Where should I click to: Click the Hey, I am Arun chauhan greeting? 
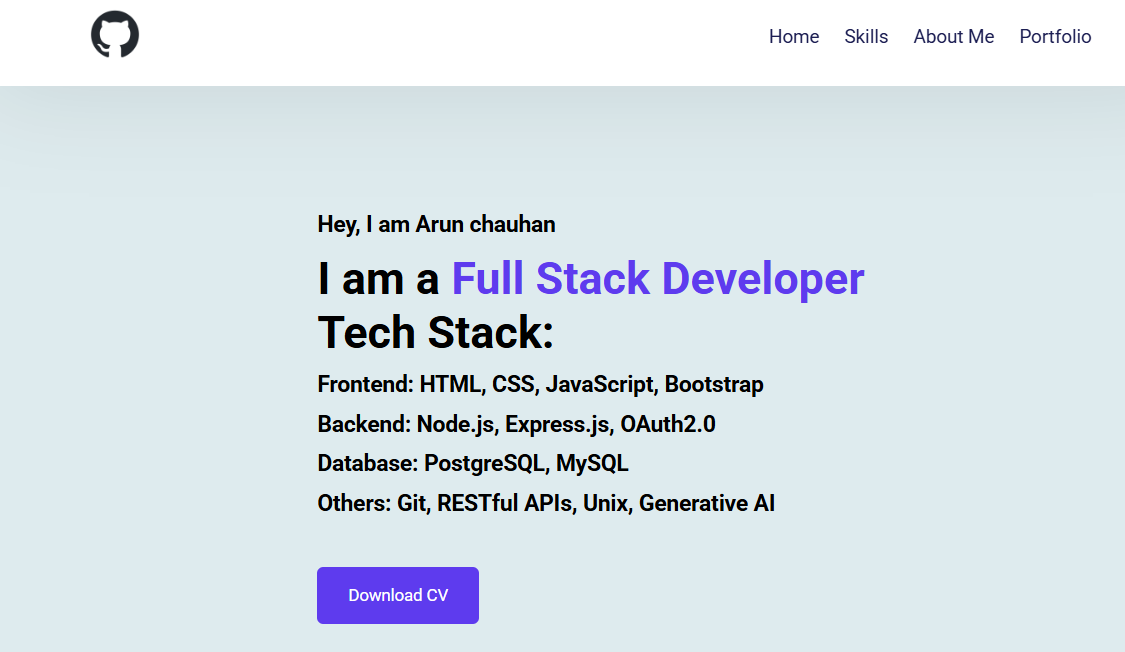click(x=436, y=225)
